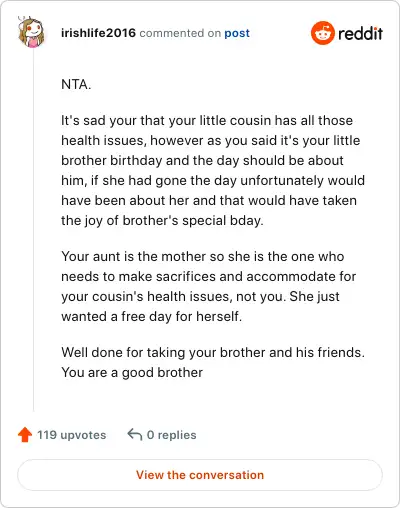Open the irishlife2016 username profile link
The width and height of the screenshot is (400, 508).
click(98, 33)
